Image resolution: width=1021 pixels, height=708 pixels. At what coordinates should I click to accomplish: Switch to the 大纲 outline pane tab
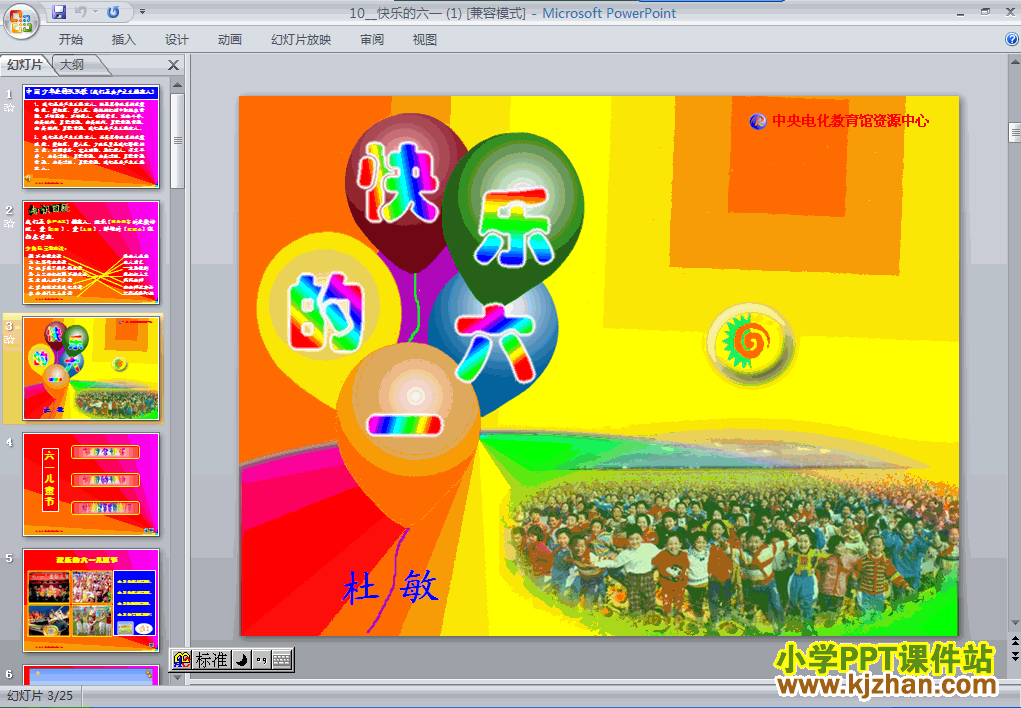tap(72, 64)
